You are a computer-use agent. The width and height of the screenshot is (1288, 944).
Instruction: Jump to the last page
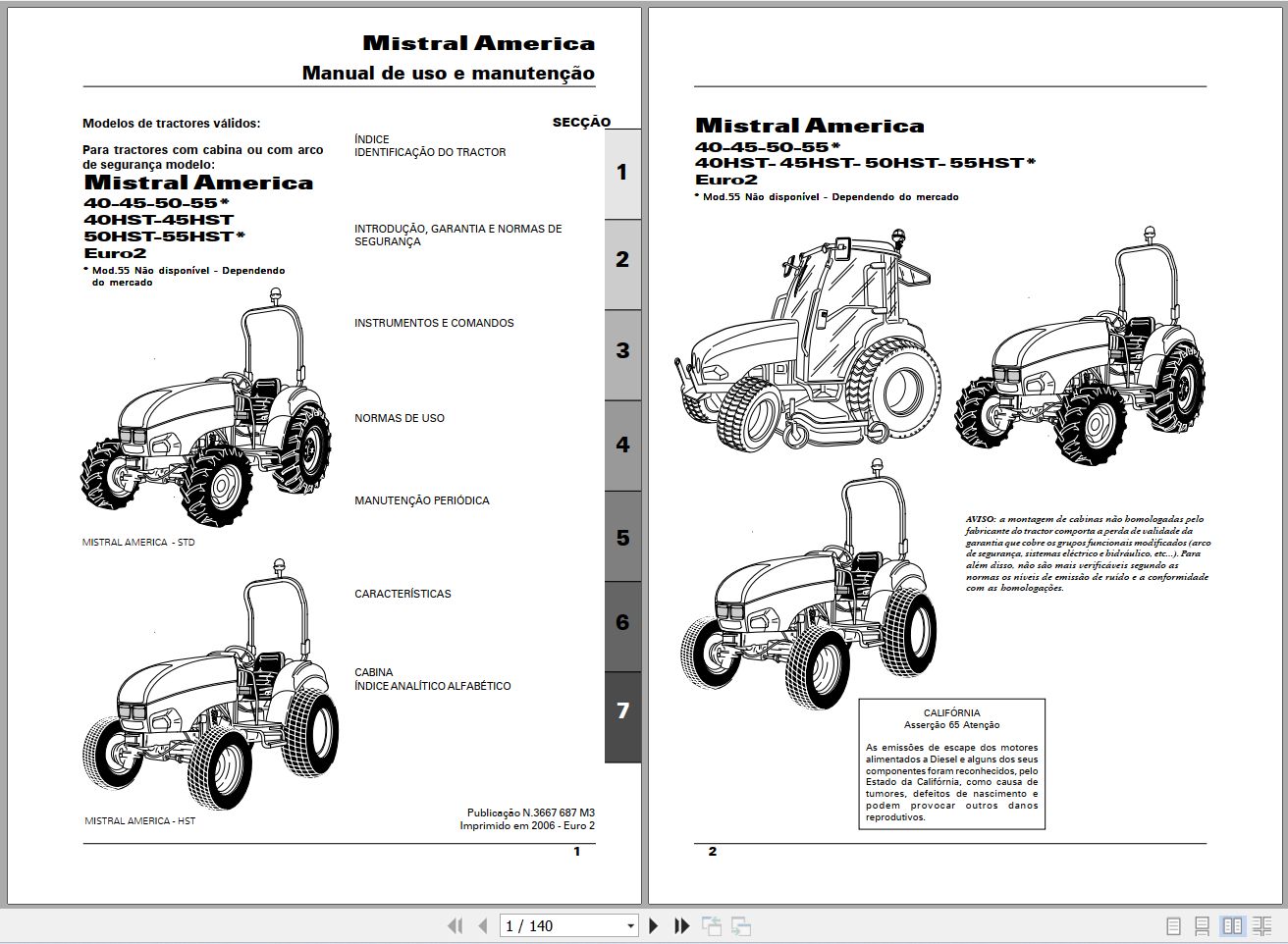pyautogui.click(x=682, y=925)
